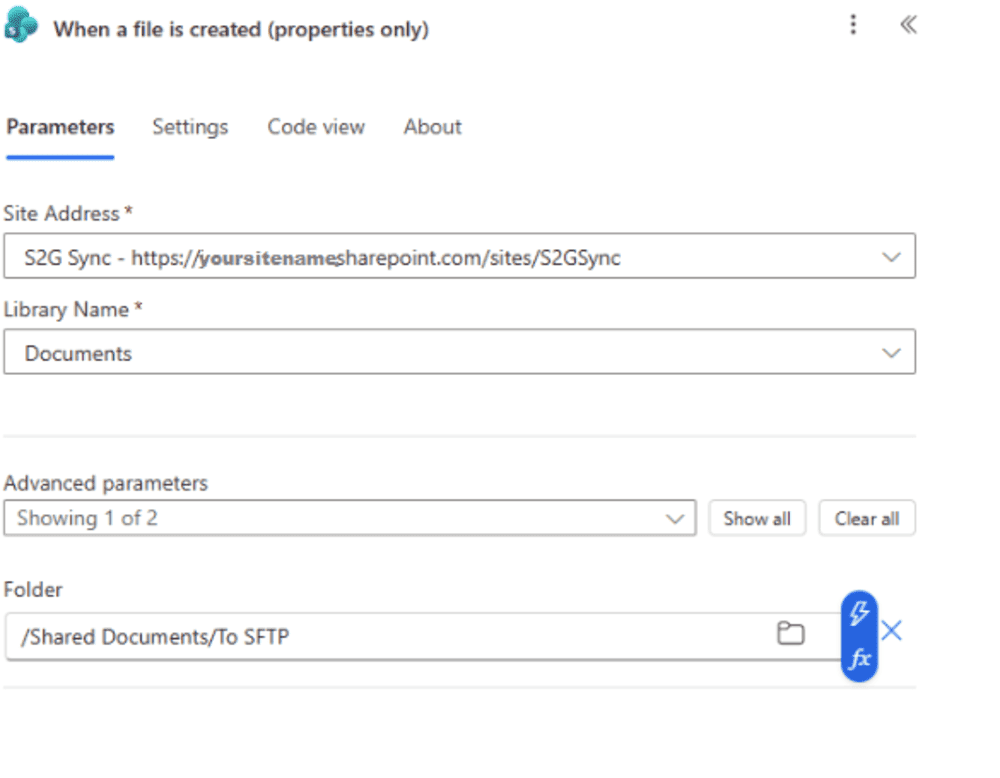The image size is (1000, 778).
Task: Remove the Folder parameter with the X
Action: pos(892,631)
